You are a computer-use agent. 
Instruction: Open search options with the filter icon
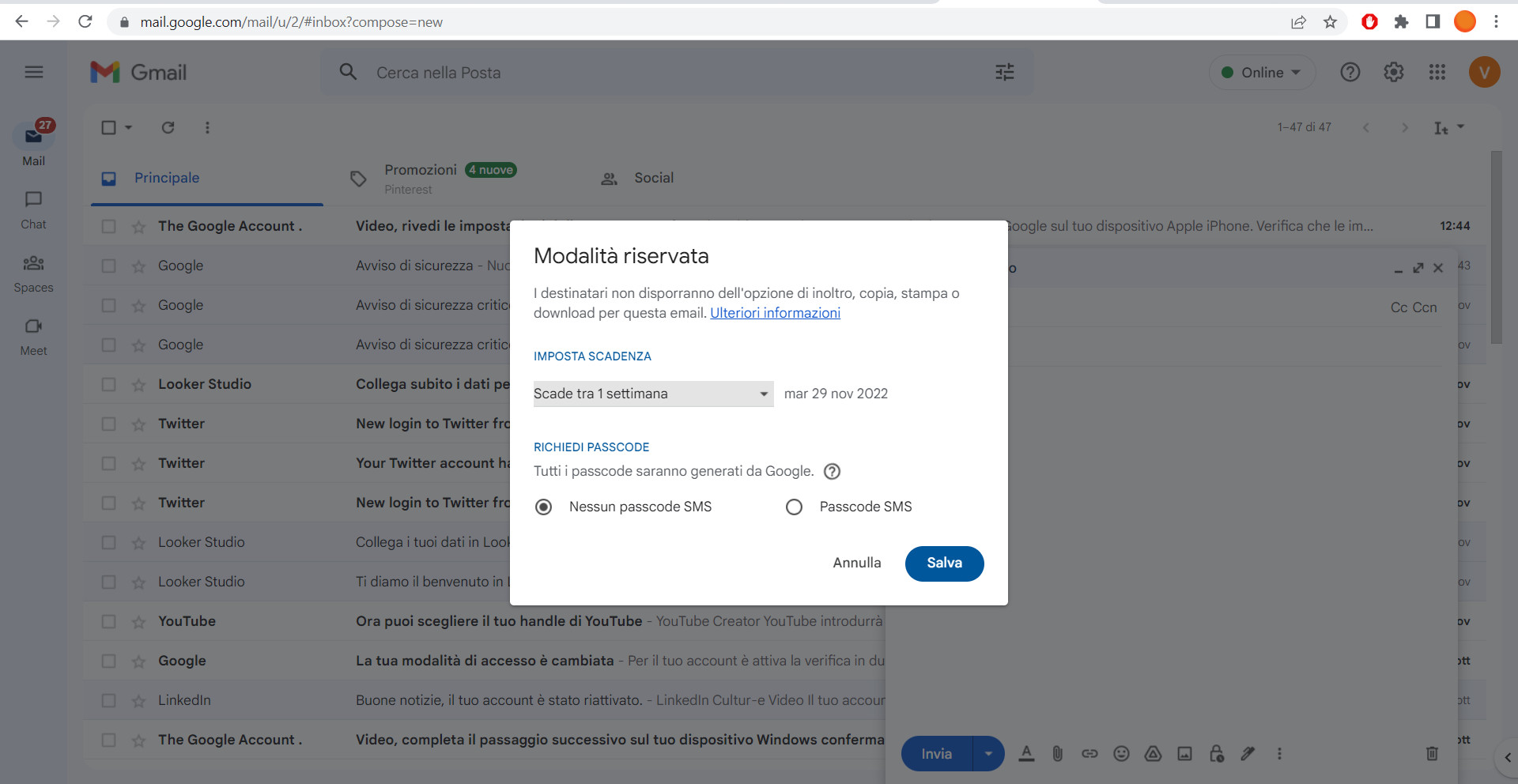click(1004, 72)
